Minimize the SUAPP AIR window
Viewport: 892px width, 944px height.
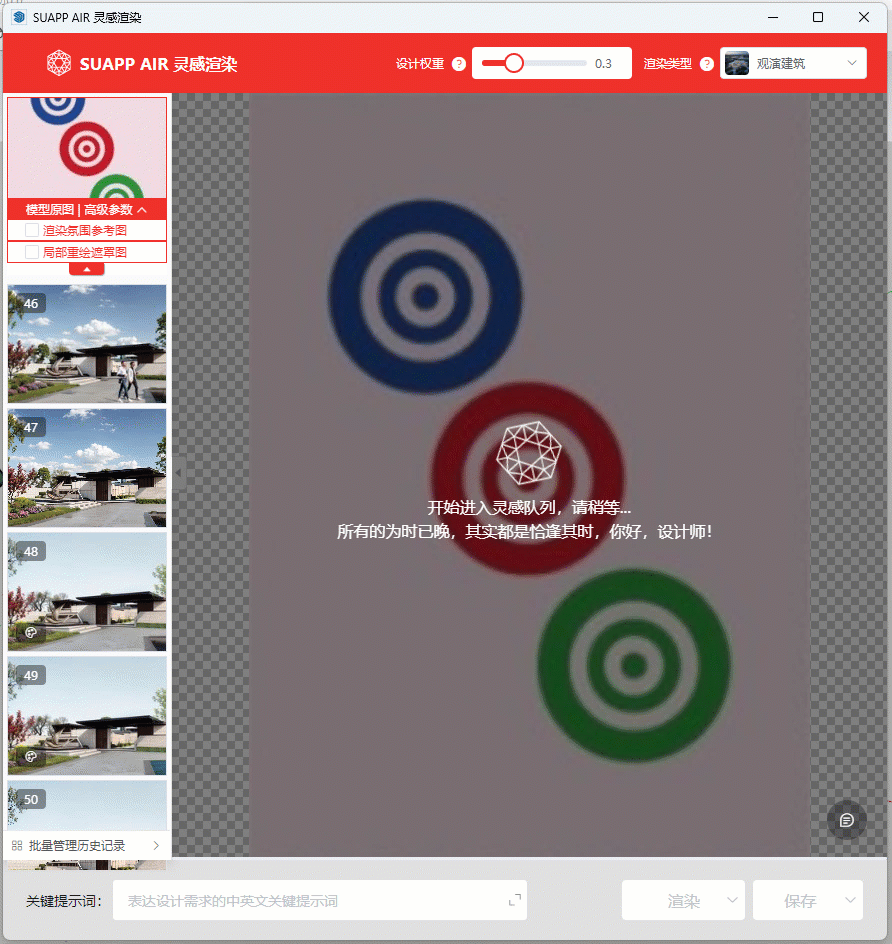(773, 17)
